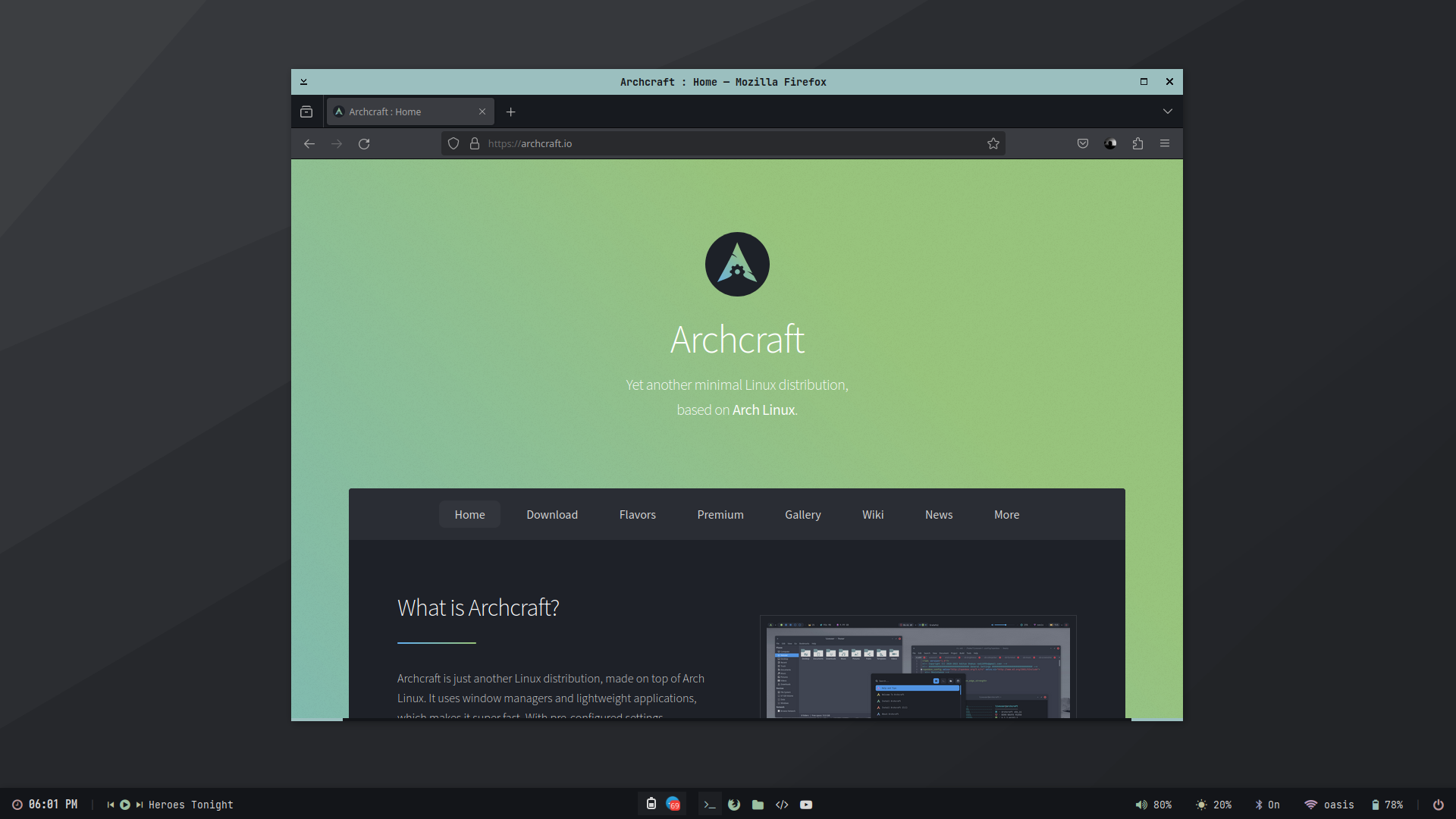This screenshot has width=1456, height=819.
Task: Open the Extensions puzzle icon
Action: click(x=1137, y=144)
